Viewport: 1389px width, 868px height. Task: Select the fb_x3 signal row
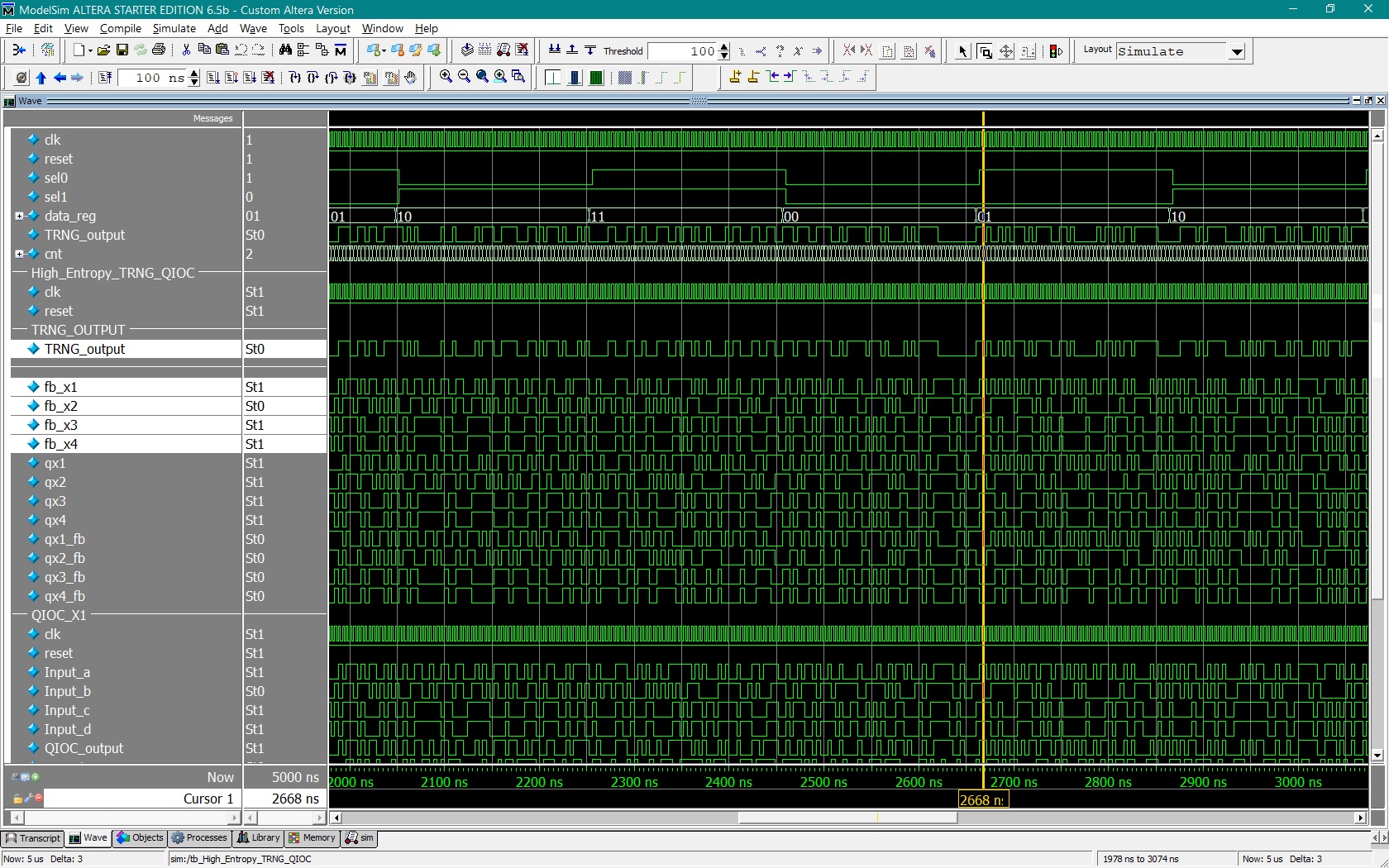pos(61,425)
